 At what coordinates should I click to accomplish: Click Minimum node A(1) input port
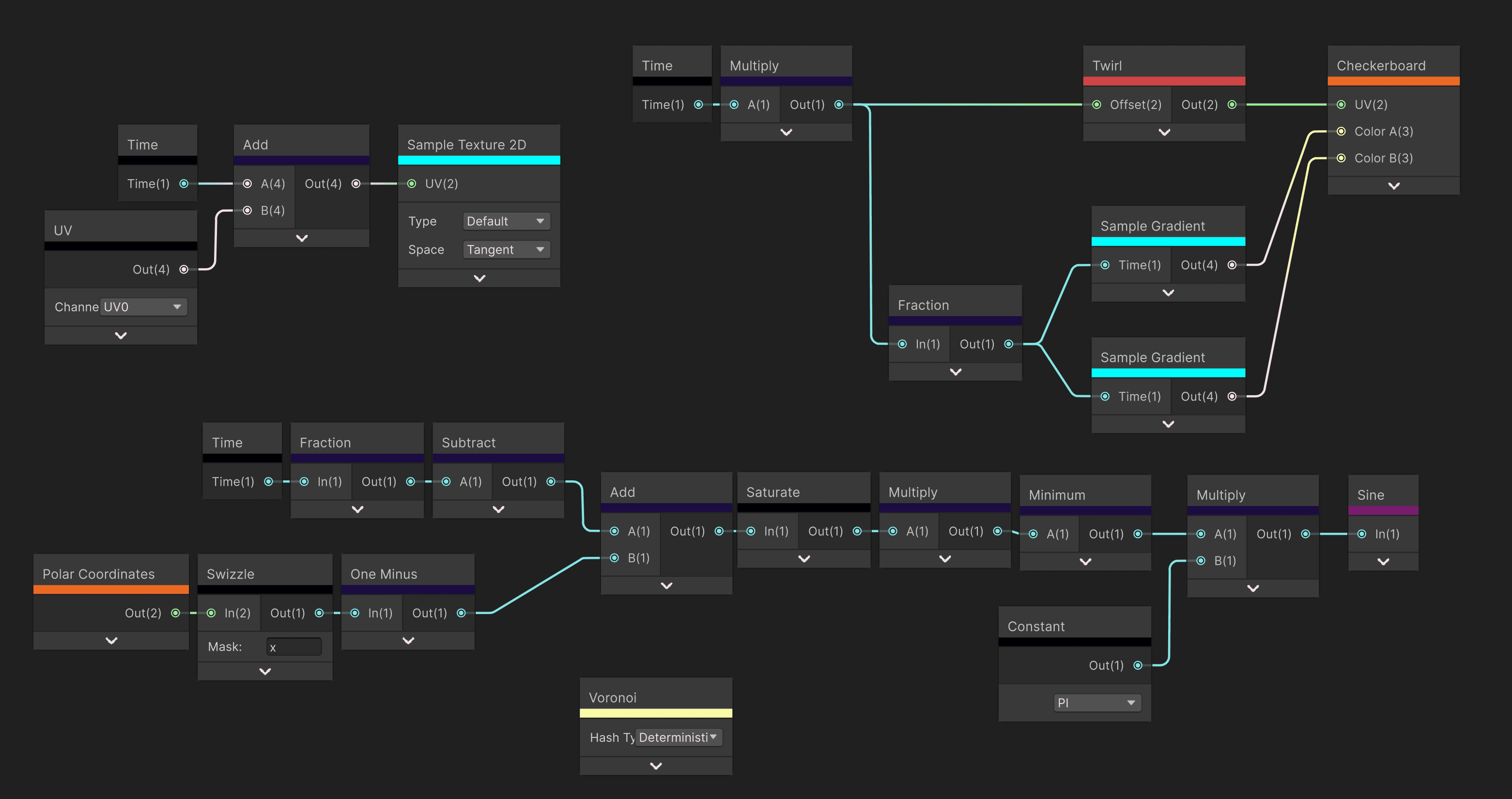(1034, 534)
